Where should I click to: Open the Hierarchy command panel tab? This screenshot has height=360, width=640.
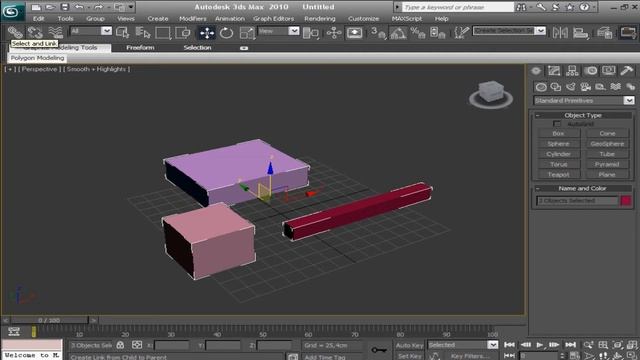click(x=572, y=71)
